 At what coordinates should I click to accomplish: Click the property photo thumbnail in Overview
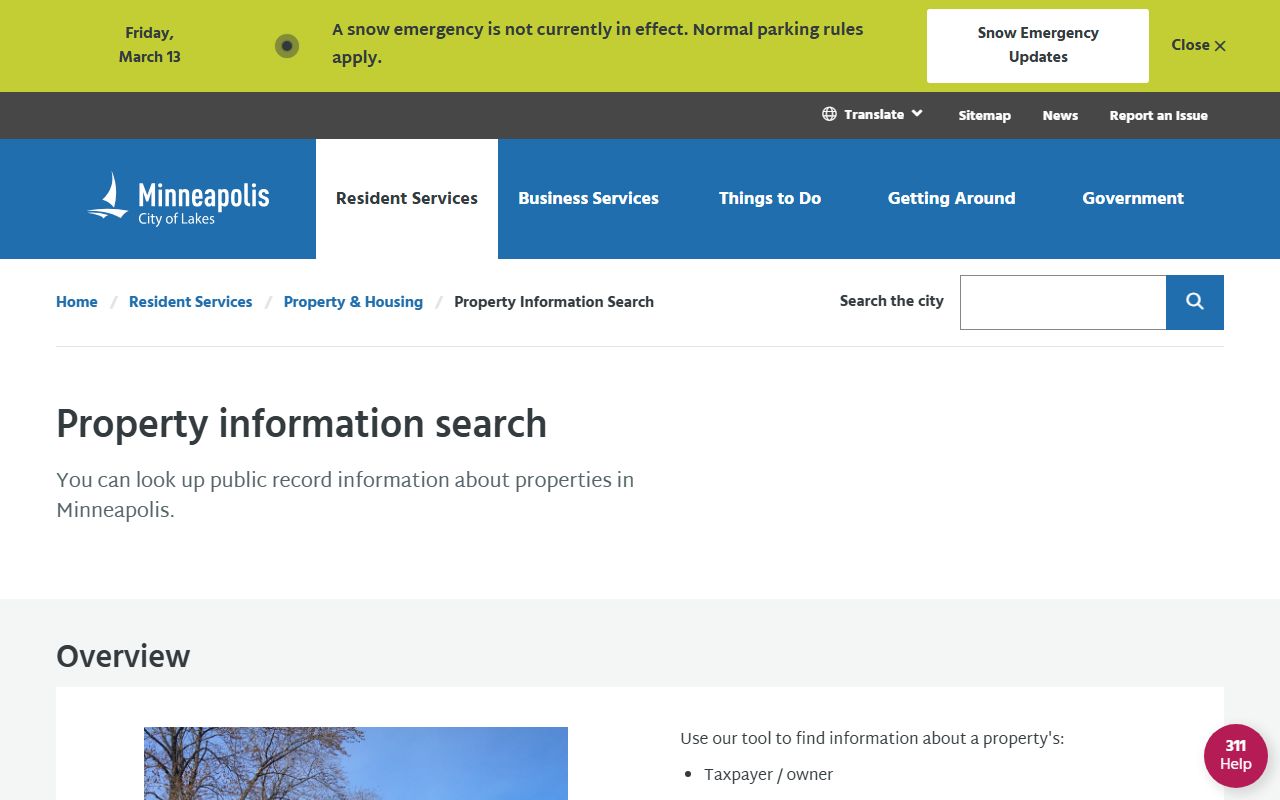click(x=356, y=763)
